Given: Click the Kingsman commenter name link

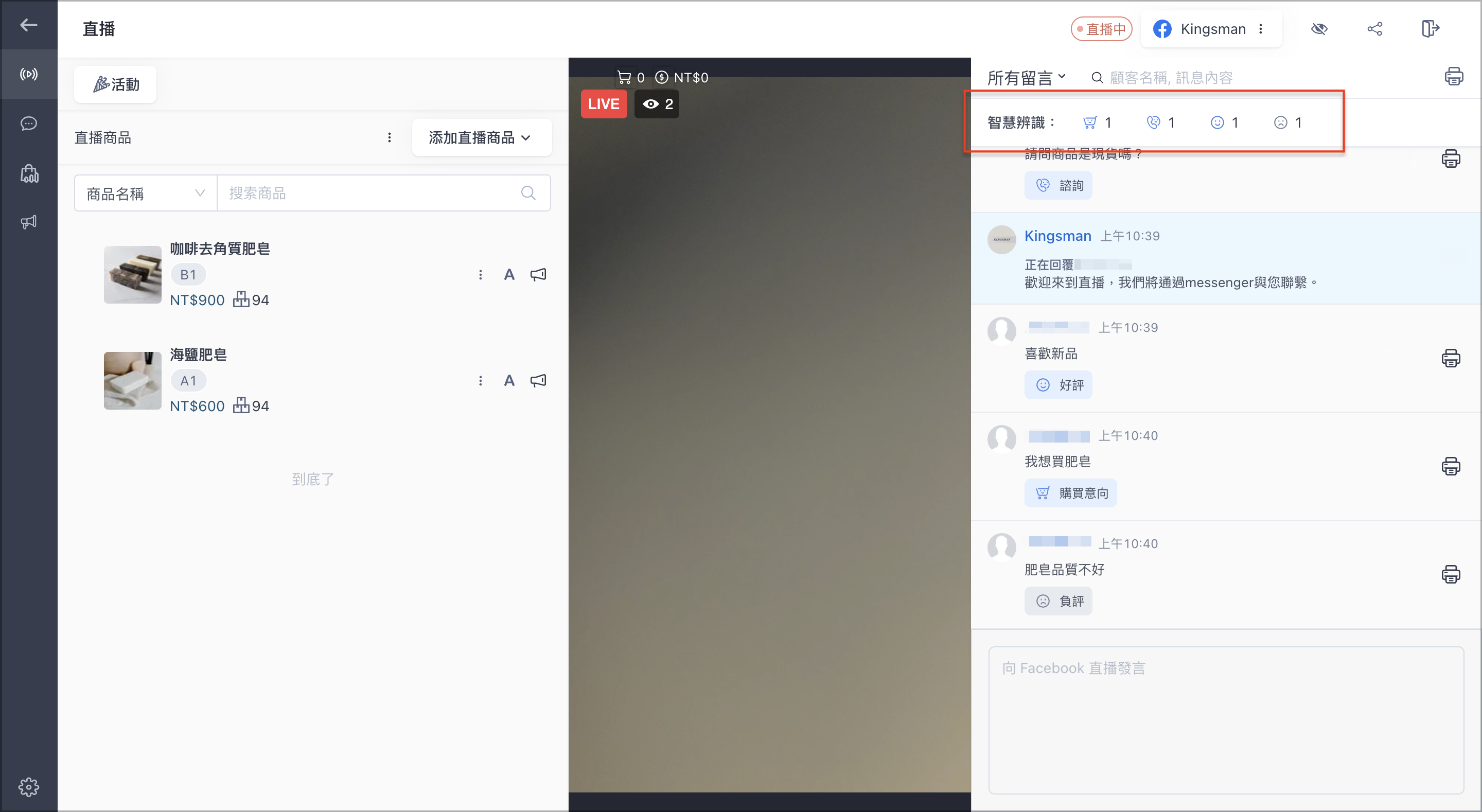Looking at the screenshot, I should 1057,236.
